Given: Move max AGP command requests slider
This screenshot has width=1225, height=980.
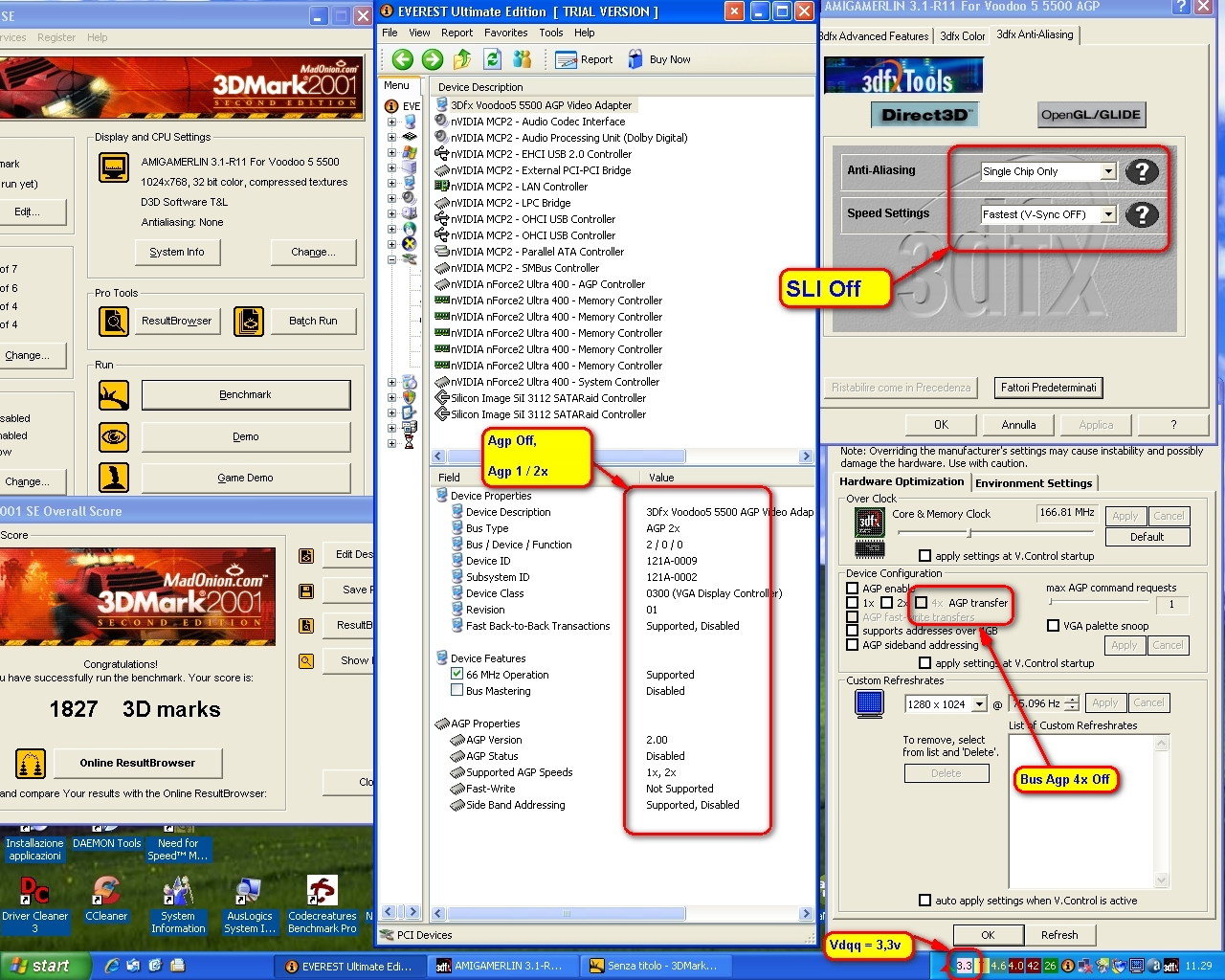Looking at the screenshot, I should coord(1051,602).
